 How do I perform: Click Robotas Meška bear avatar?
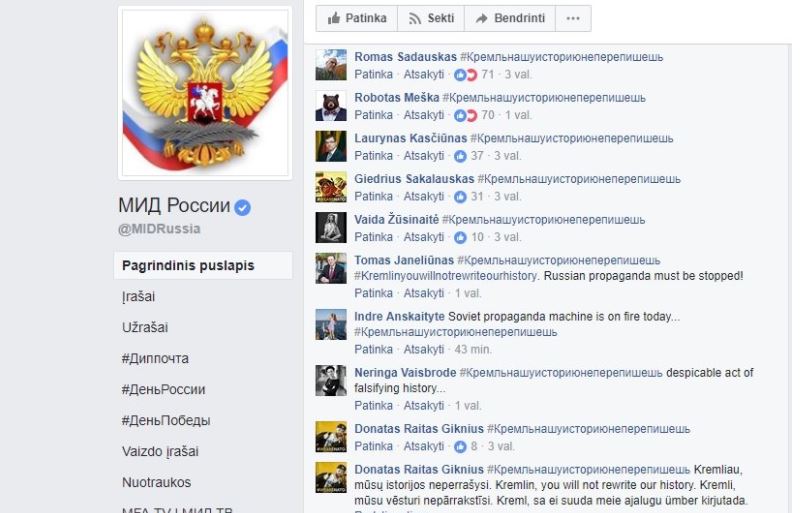pos(331,106)
